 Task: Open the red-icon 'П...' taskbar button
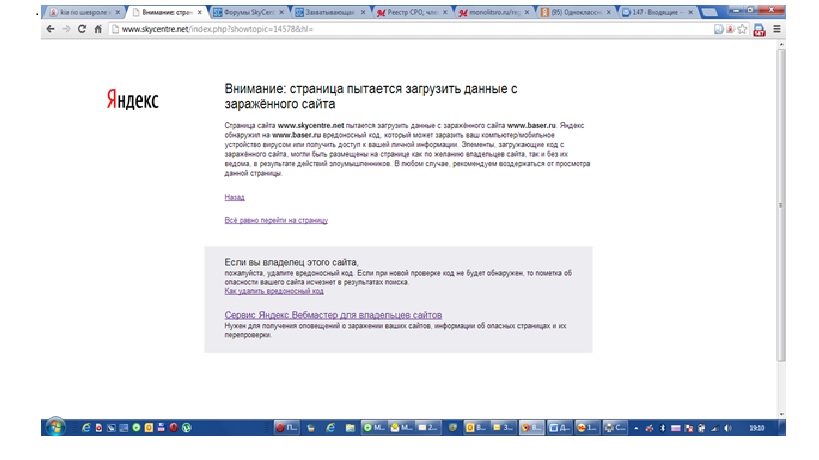pyautogui.click(x=287, y=428)
